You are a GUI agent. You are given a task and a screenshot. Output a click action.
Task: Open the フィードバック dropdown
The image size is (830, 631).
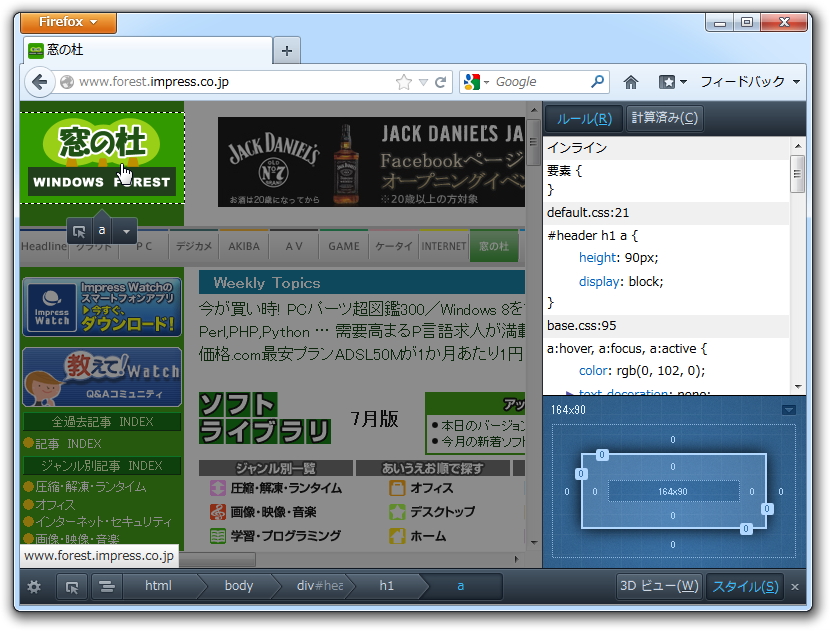pos(750,82)
